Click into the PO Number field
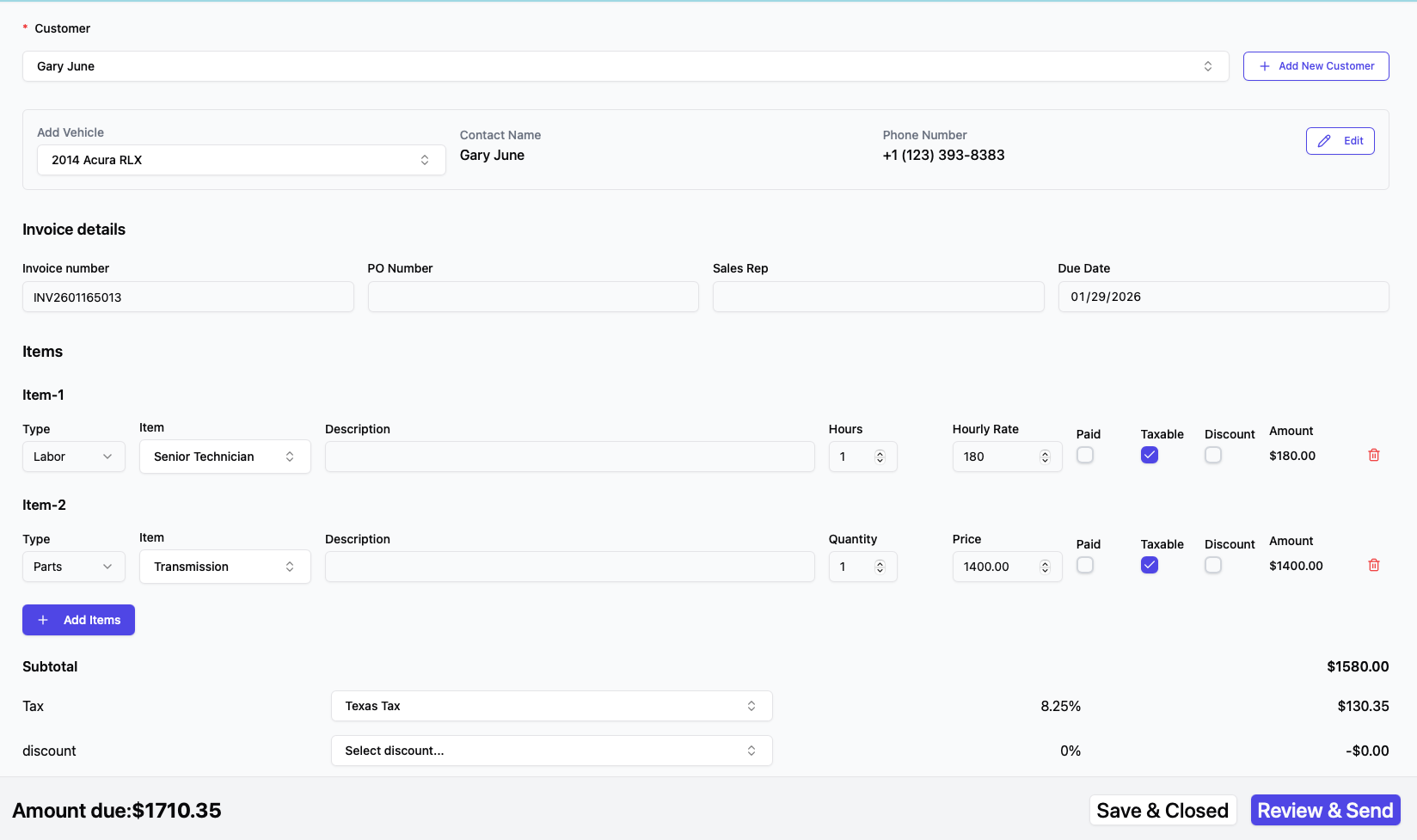 coord(533,297)
